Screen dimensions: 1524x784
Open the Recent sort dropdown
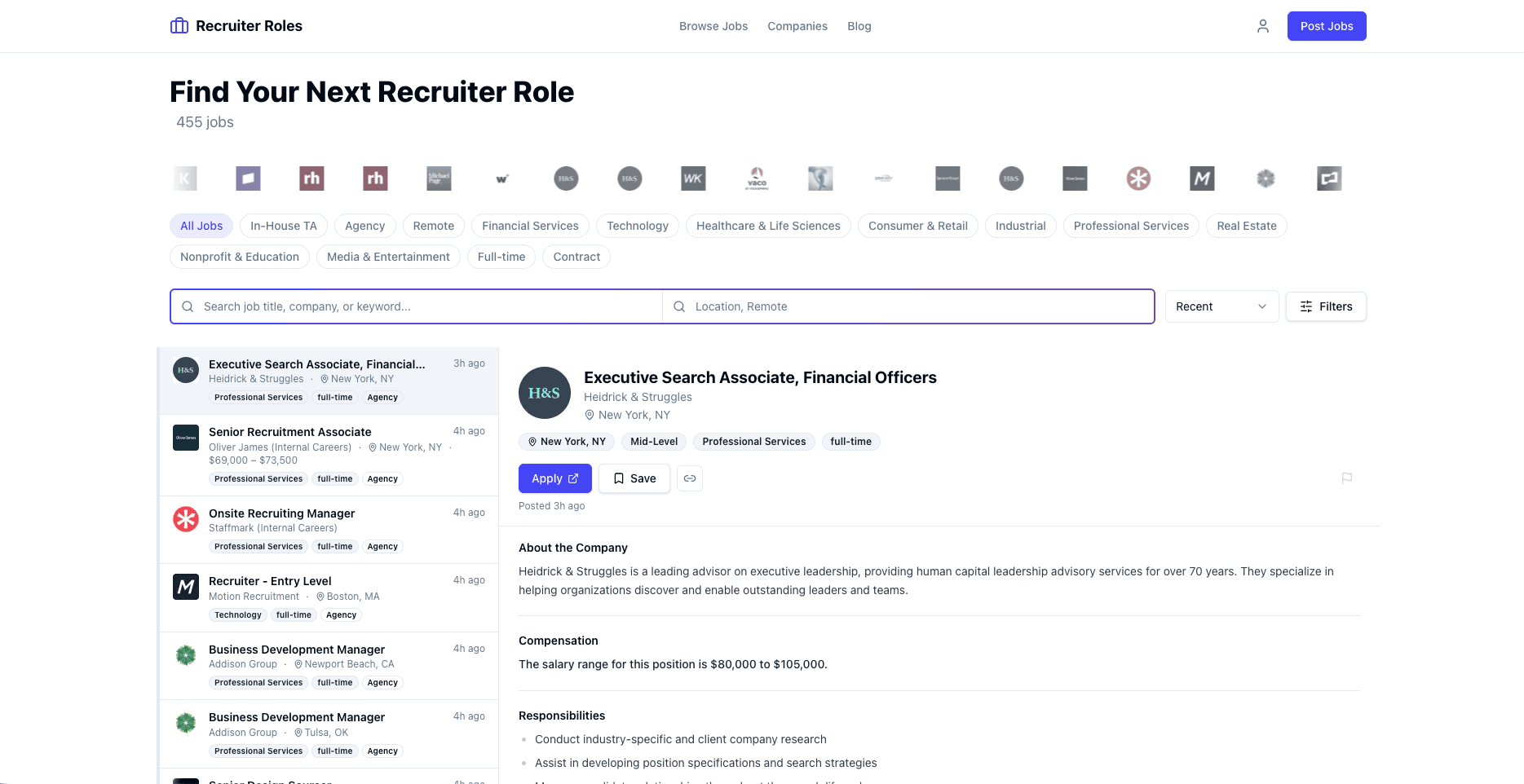[x=1221, y=306]
